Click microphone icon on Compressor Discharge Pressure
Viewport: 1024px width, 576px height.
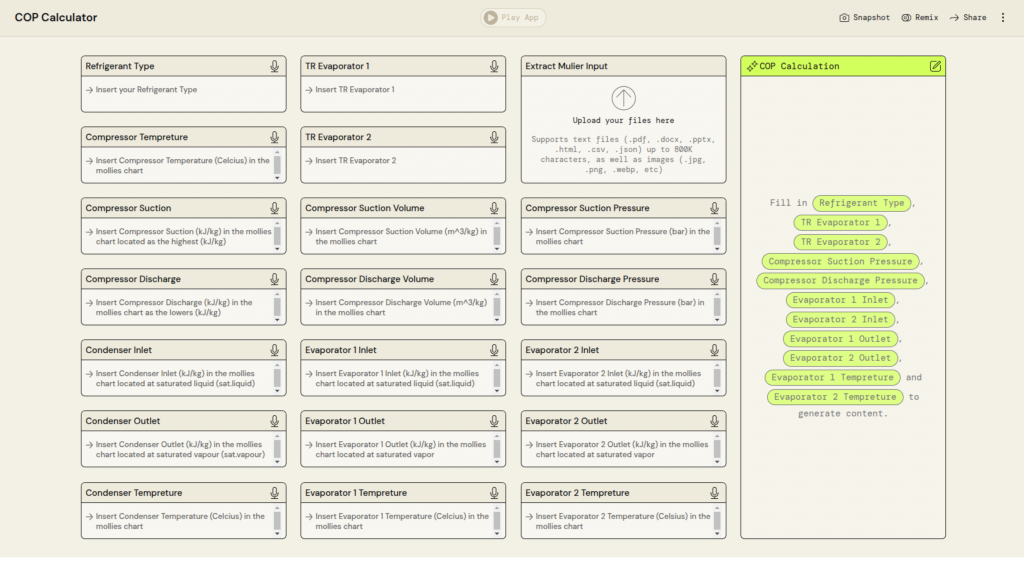pyautogui.click(x=714, y=279)
